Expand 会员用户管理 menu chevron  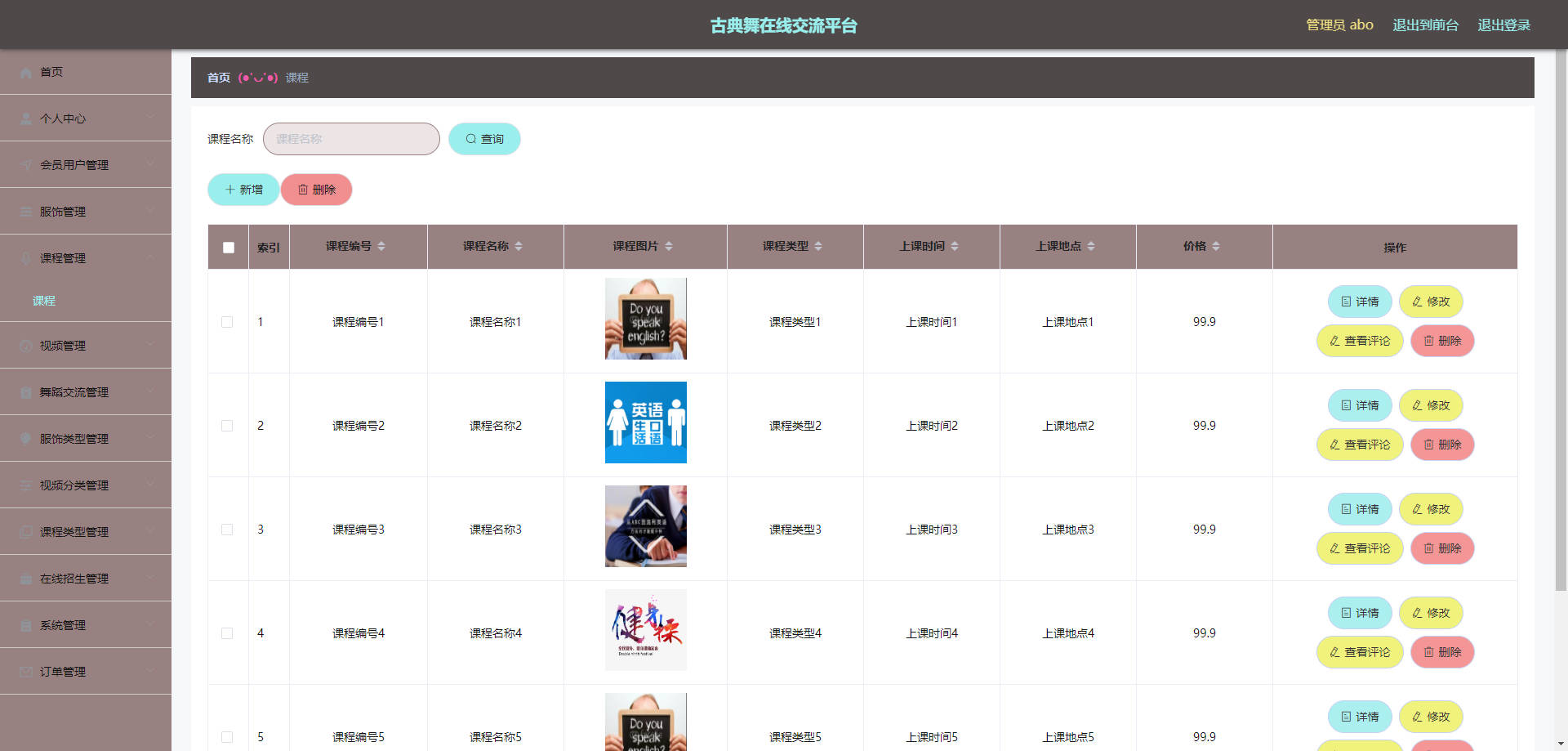pyautogui.click(x=150, y=165)
